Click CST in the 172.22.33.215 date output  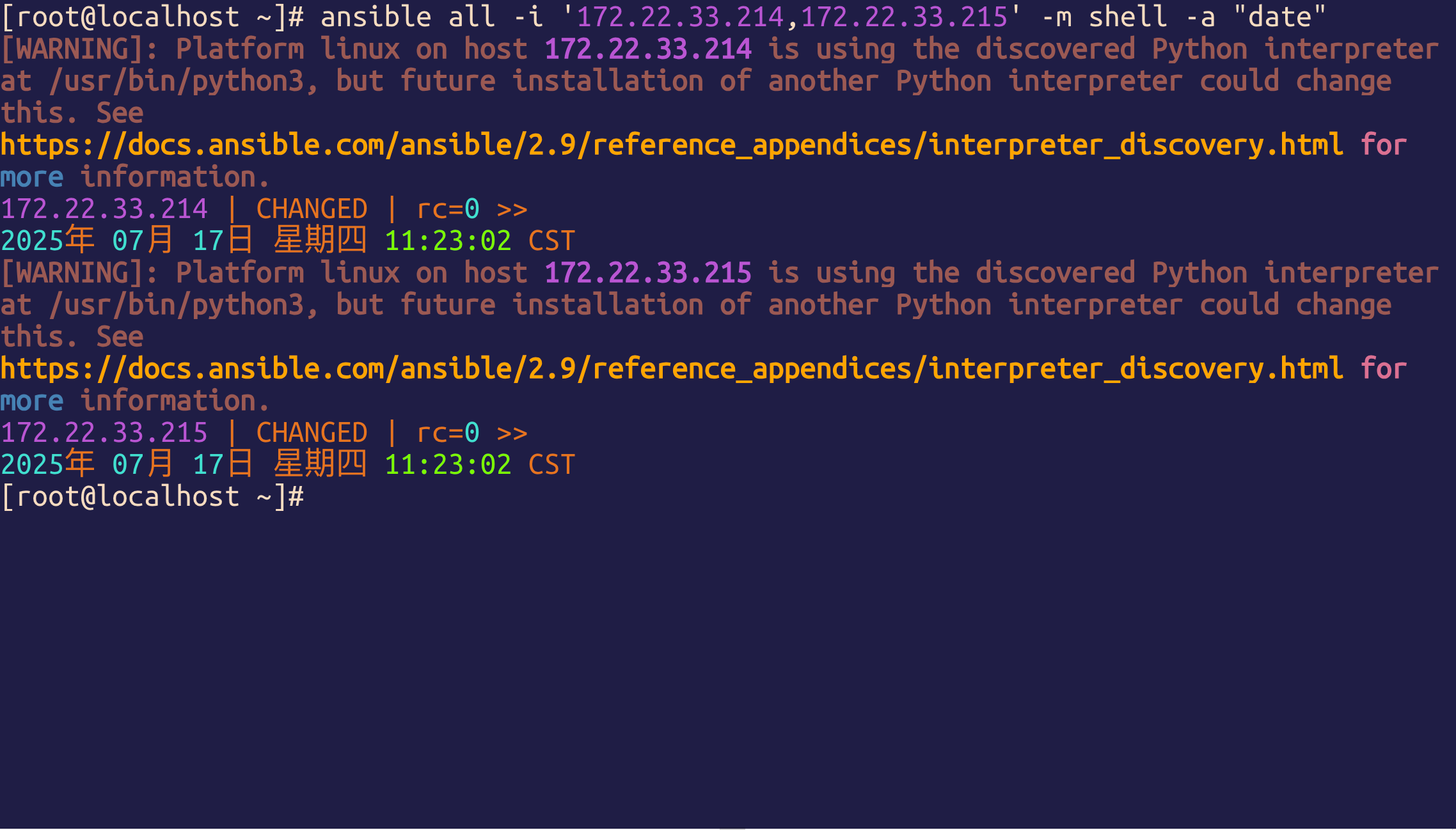[x=551, y=465]
